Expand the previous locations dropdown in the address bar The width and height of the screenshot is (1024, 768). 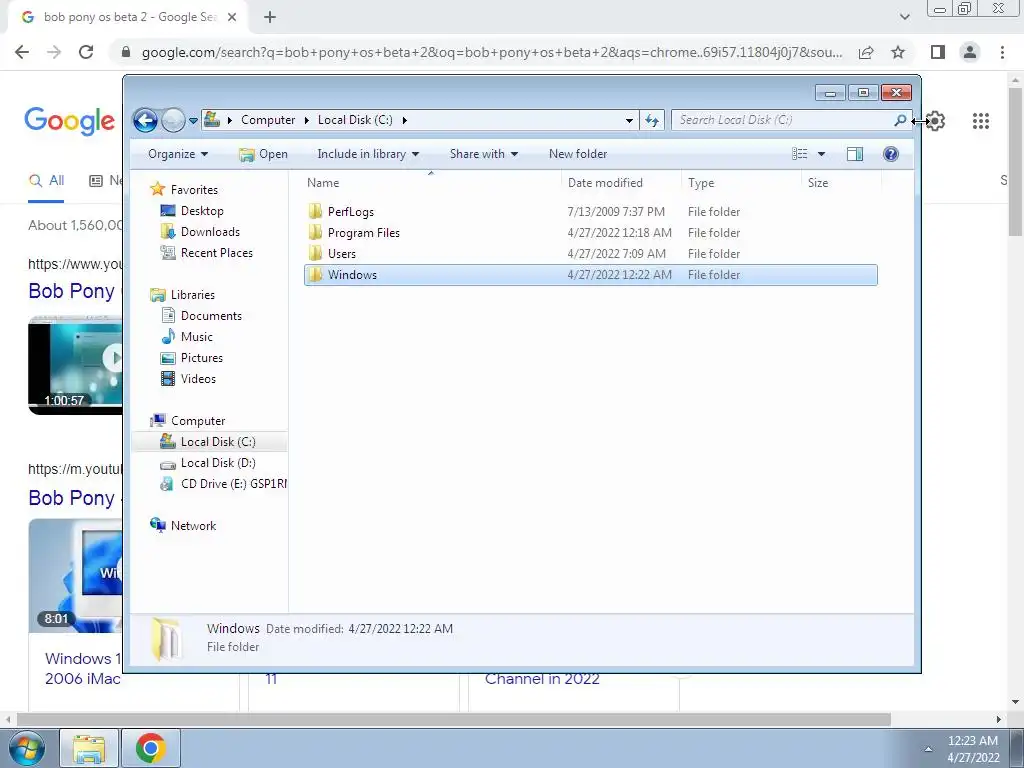[x=629, y=120]
